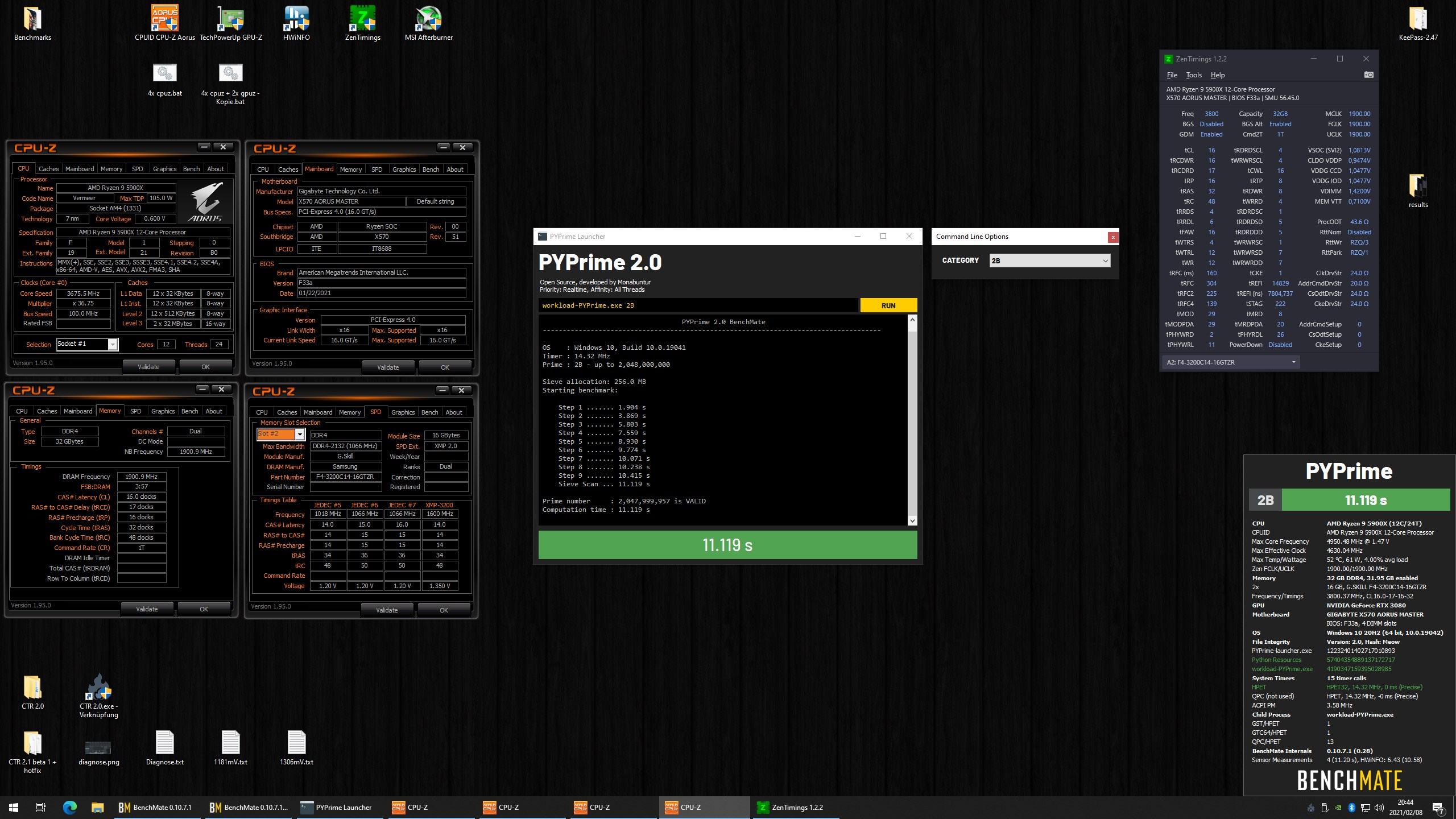Click ZenTimings '14829' tREFI value
Image resolution: width=1456 pixels, height=819 pixels.
1280,283
